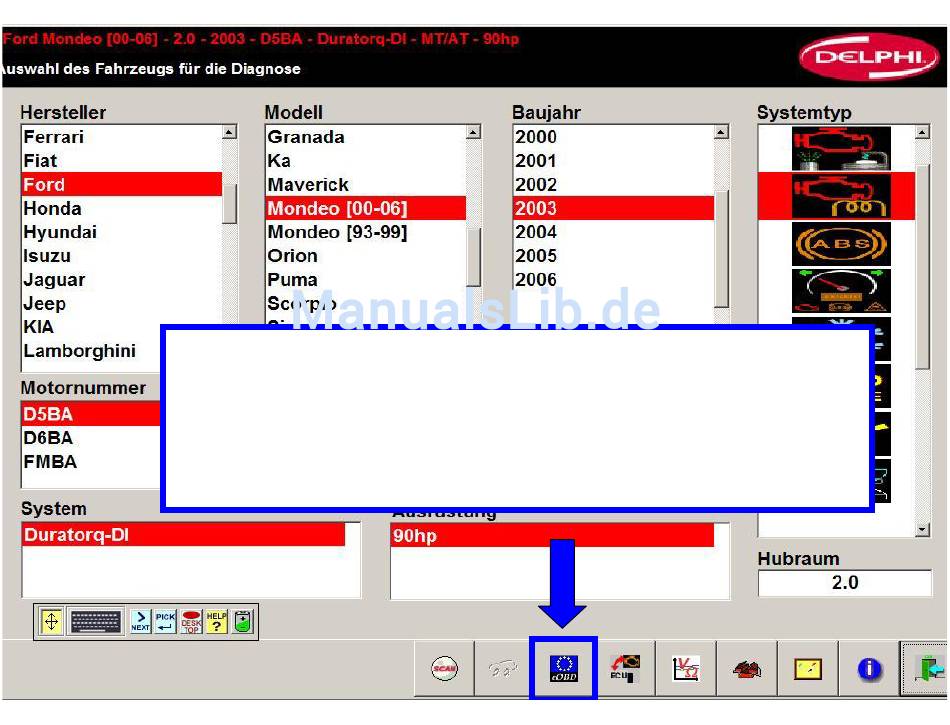Exit via the green door icon
Image resolution: width=950 pixels, height=725 pixels.
click(x=925, y=669)
